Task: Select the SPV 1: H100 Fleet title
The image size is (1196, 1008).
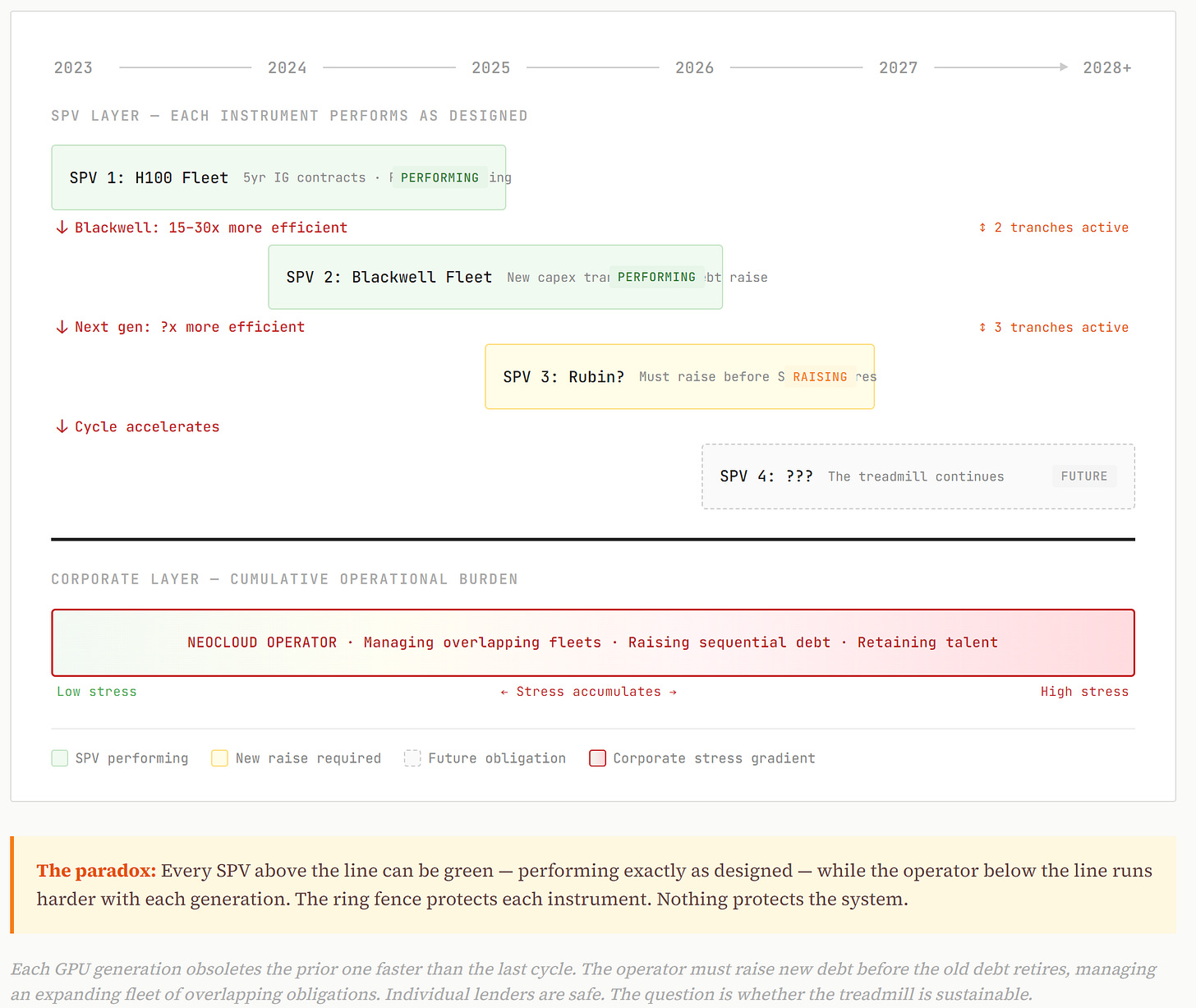Action: pos(149,177)
